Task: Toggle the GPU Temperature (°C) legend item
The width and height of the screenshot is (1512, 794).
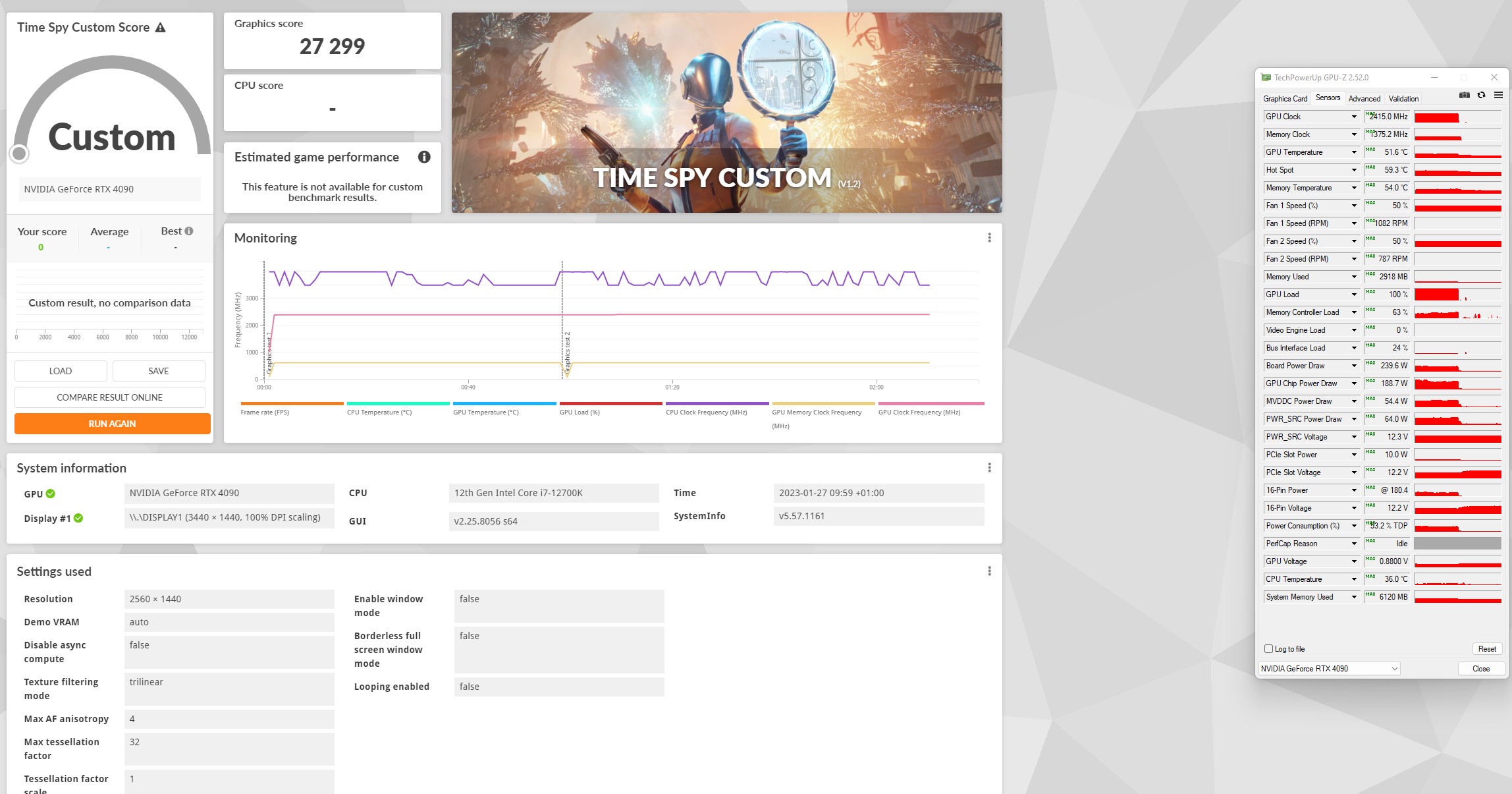Action: pos(486,412)
